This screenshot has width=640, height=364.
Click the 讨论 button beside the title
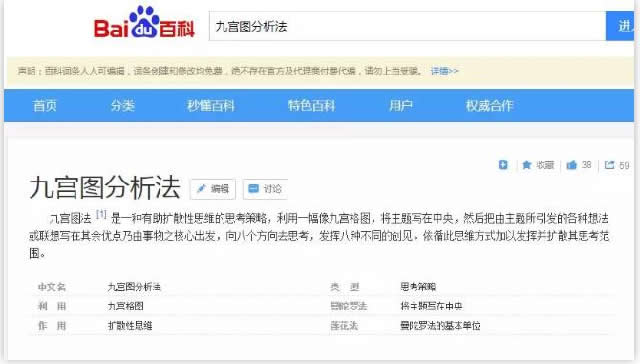click(265, 189)
